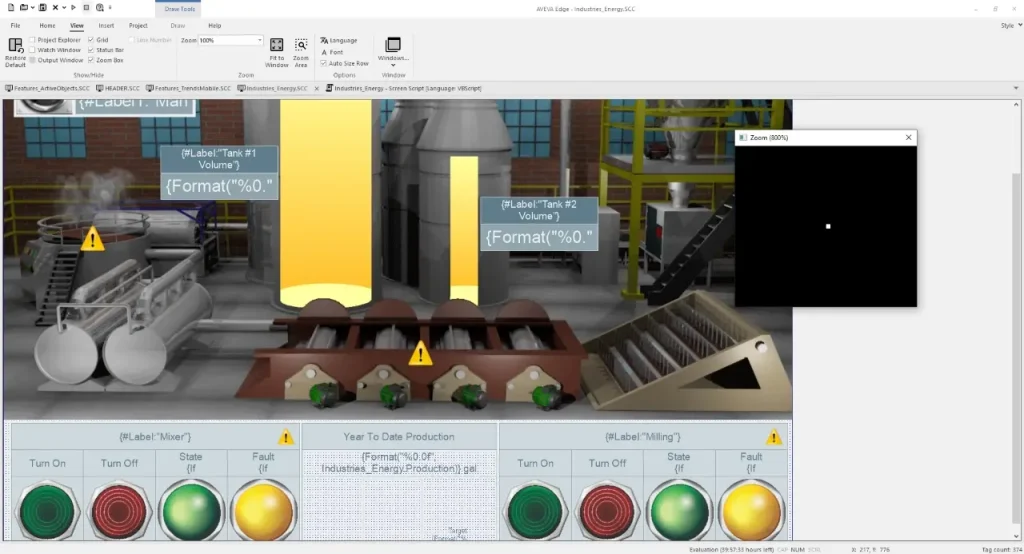This screenshot has height=554, width=1024.
Task: Click the Open folder icon in quick access toolbar
Action: [x=24, y=8]
